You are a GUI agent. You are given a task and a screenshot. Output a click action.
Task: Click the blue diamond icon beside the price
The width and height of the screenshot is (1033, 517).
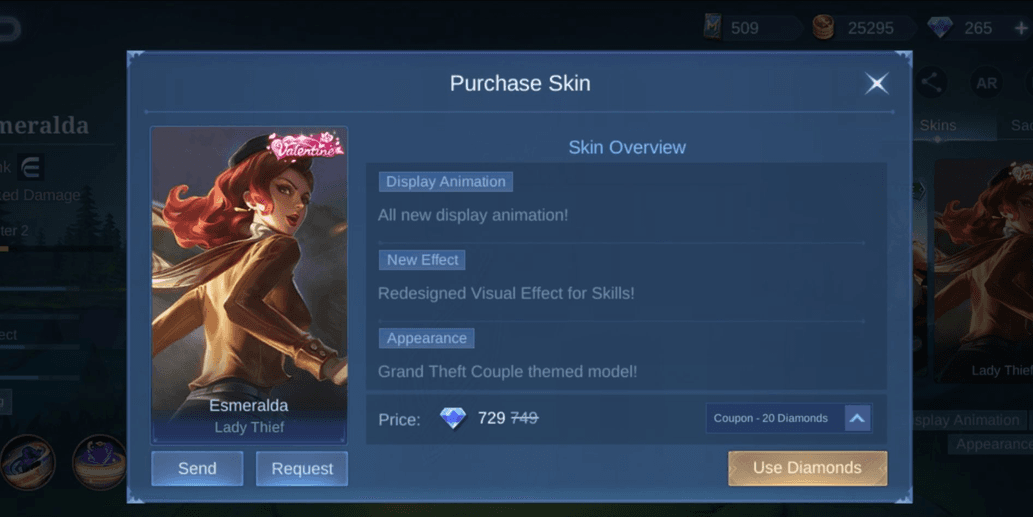[x=453, y=418]
